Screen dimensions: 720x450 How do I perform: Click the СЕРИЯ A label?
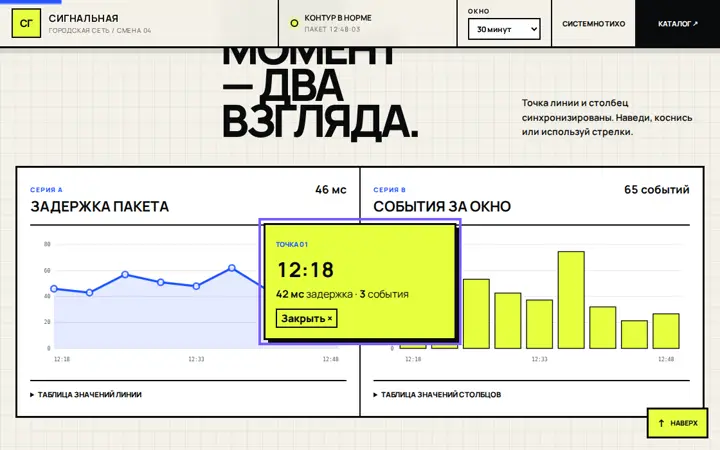click(46, 190)
